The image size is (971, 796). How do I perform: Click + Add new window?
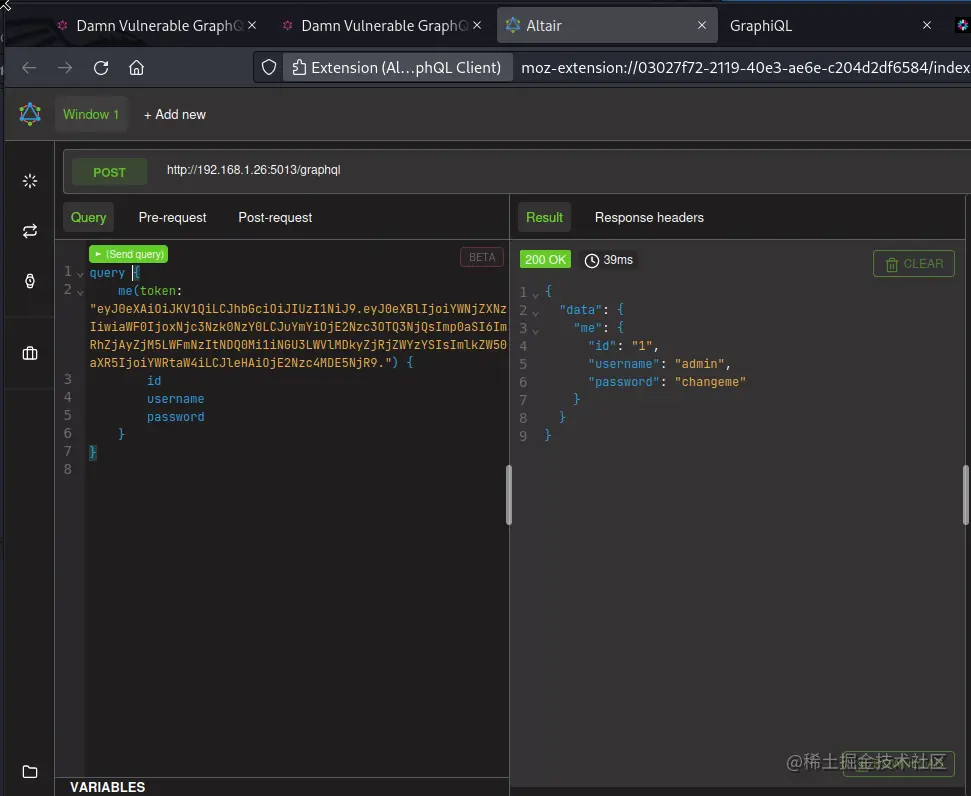175,115
